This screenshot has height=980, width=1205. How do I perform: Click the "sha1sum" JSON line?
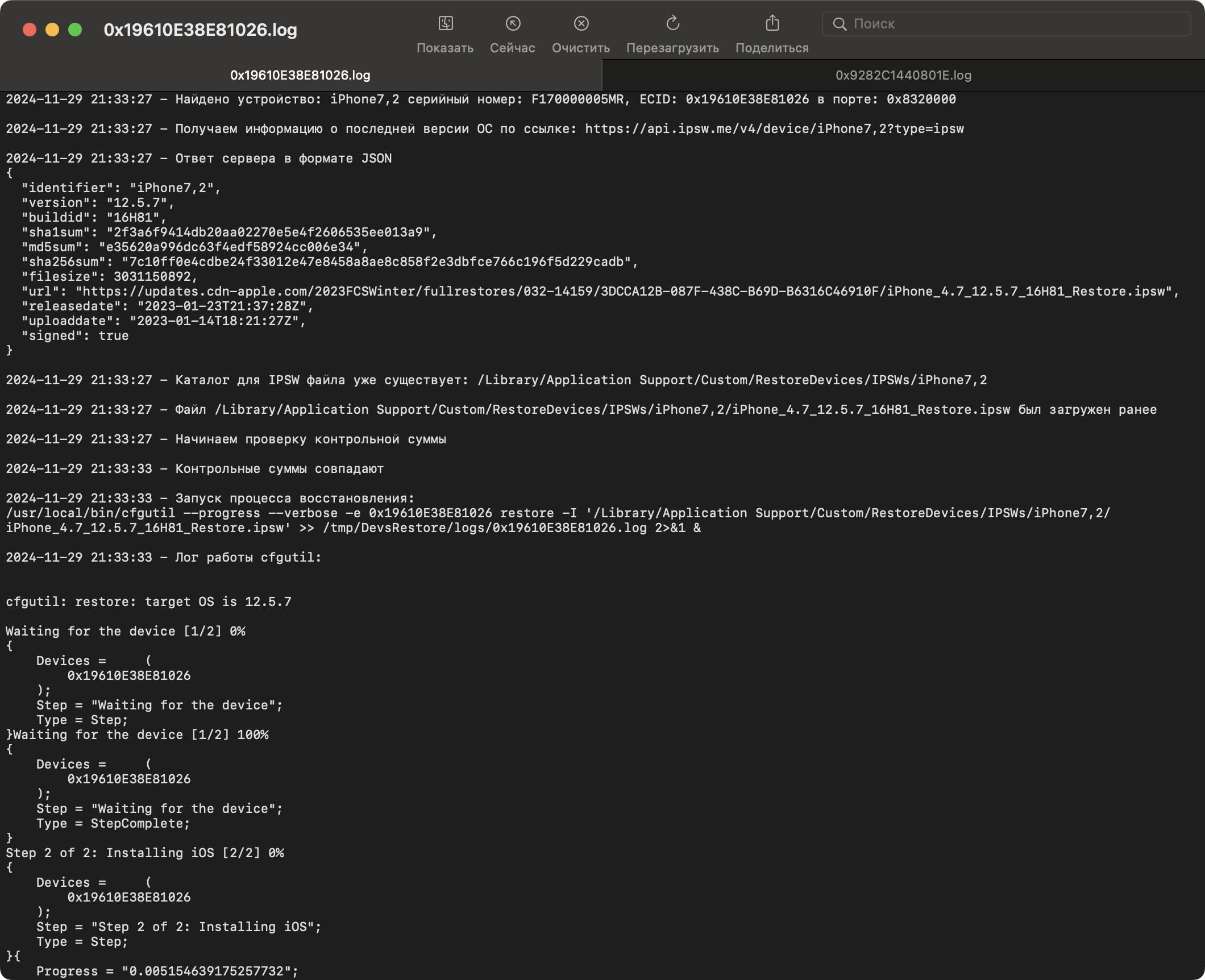tap(229, 232)
